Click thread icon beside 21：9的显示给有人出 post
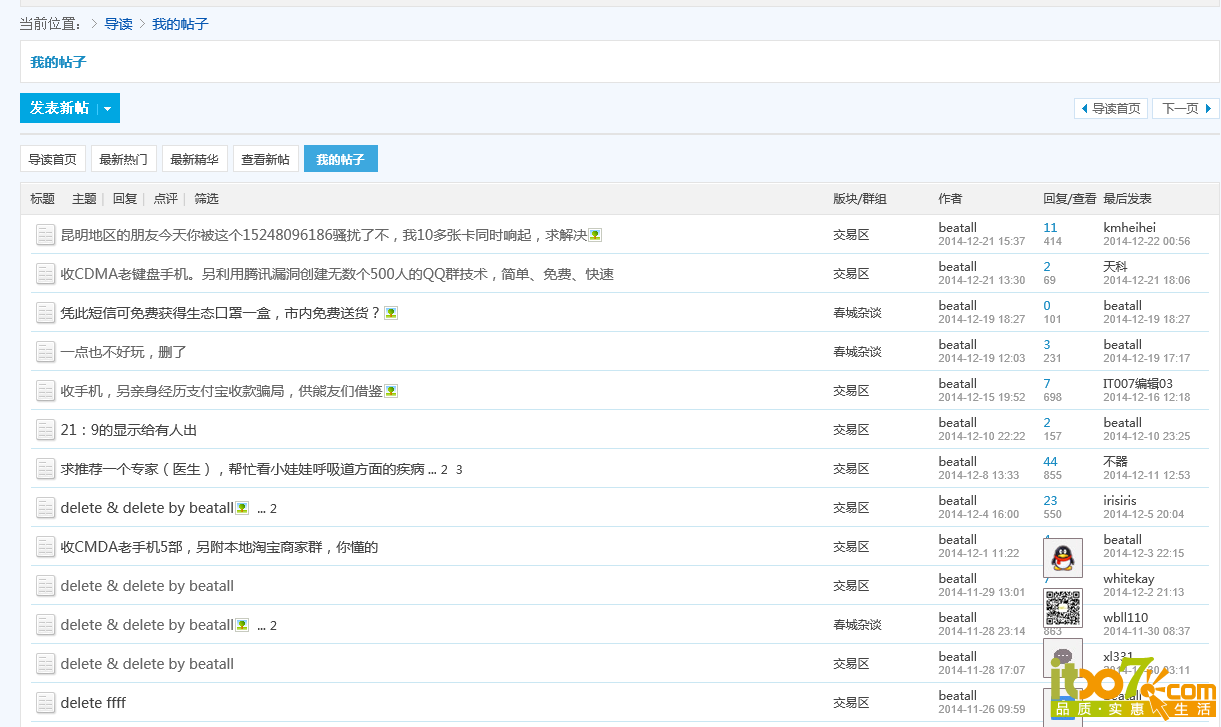The height and width of the screenshot is (727, 1221). click(45, 430)
